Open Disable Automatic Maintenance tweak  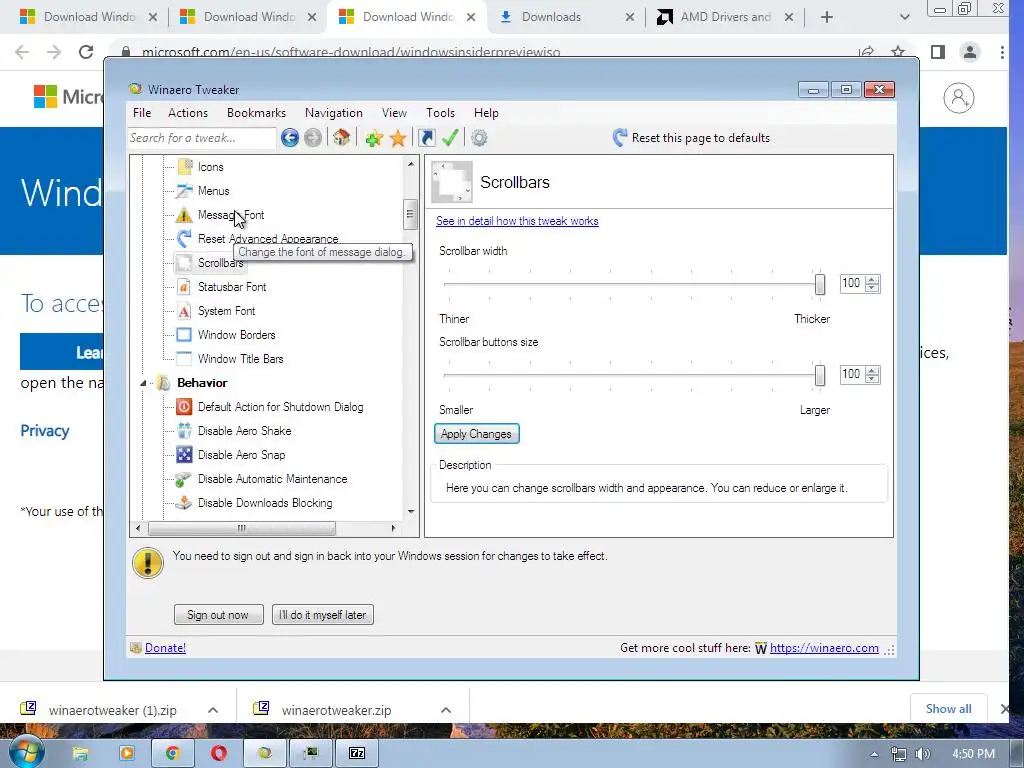point(272,479)
